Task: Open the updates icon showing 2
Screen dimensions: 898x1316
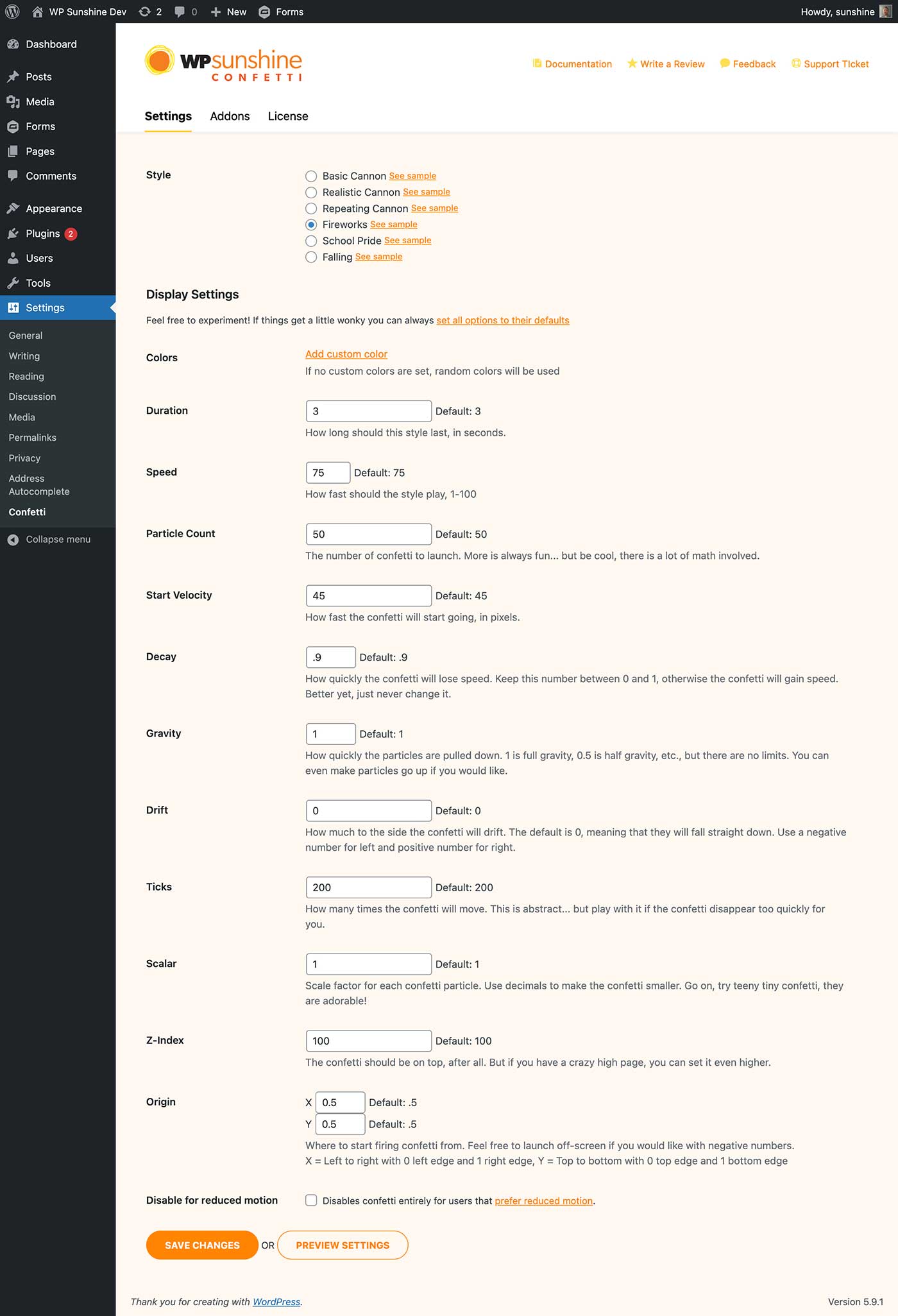Action: click(x=145, y=12)
